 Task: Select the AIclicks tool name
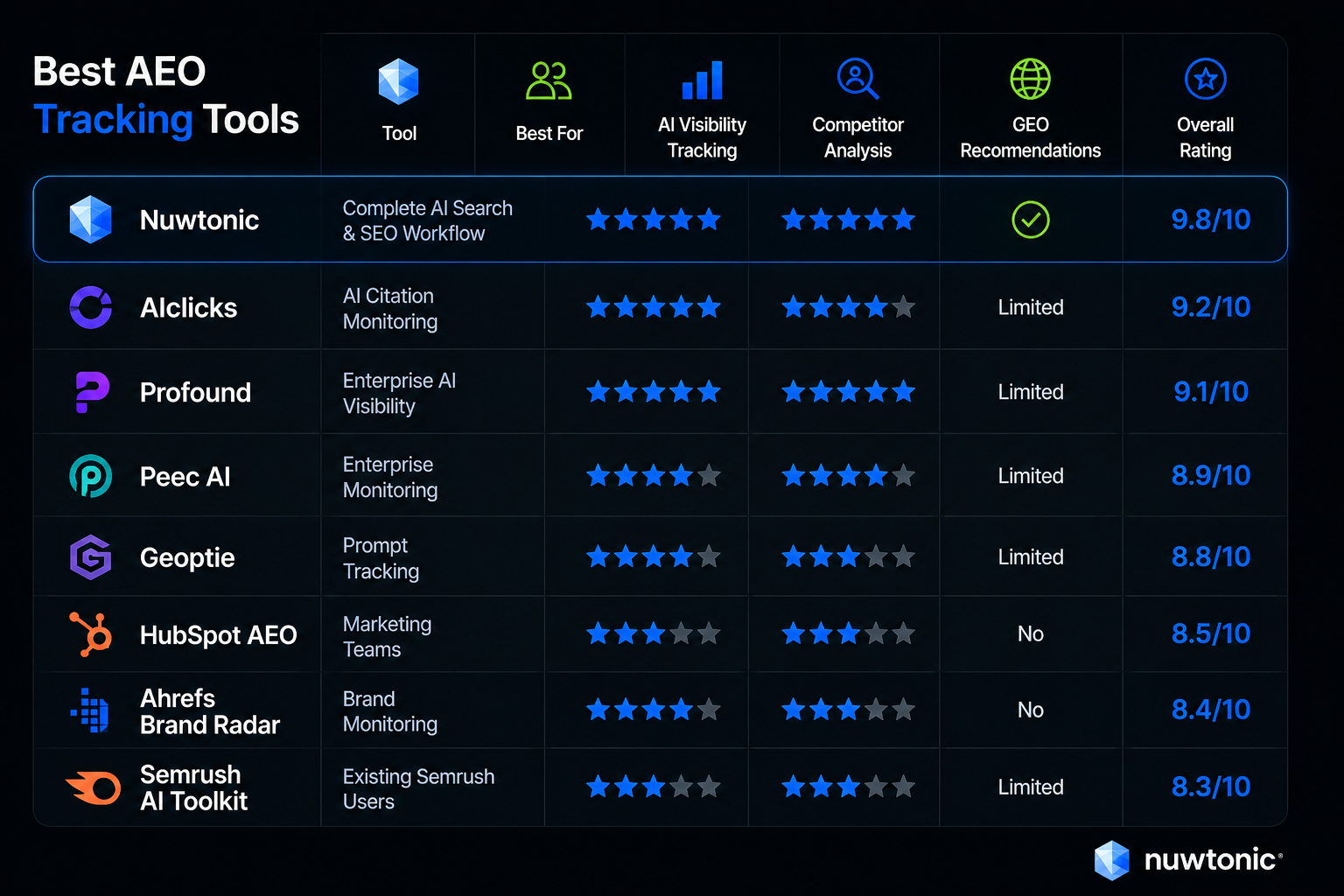pyautogui.click(x=189, y=308)
